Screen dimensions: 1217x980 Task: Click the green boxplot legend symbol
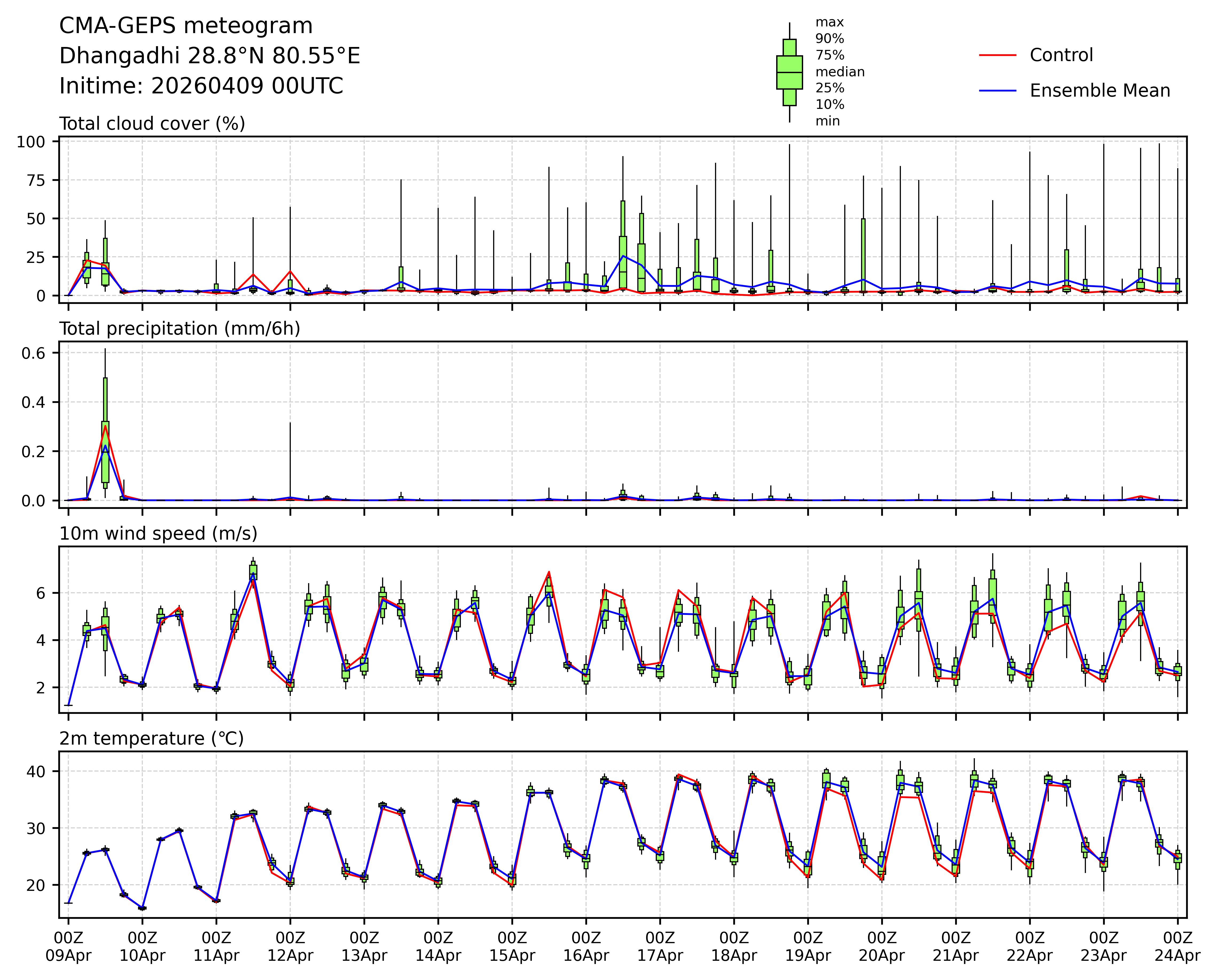point(789,72)
